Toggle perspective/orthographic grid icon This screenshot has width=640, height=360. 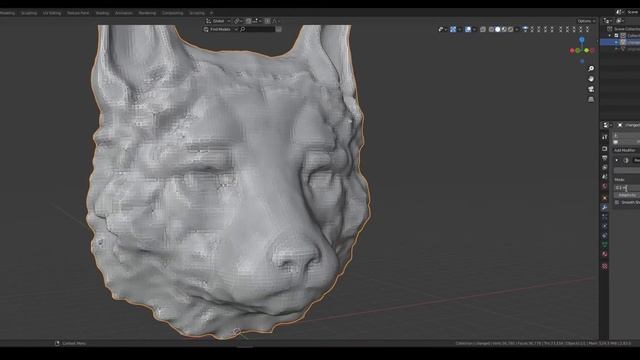[x=591, y=99]
